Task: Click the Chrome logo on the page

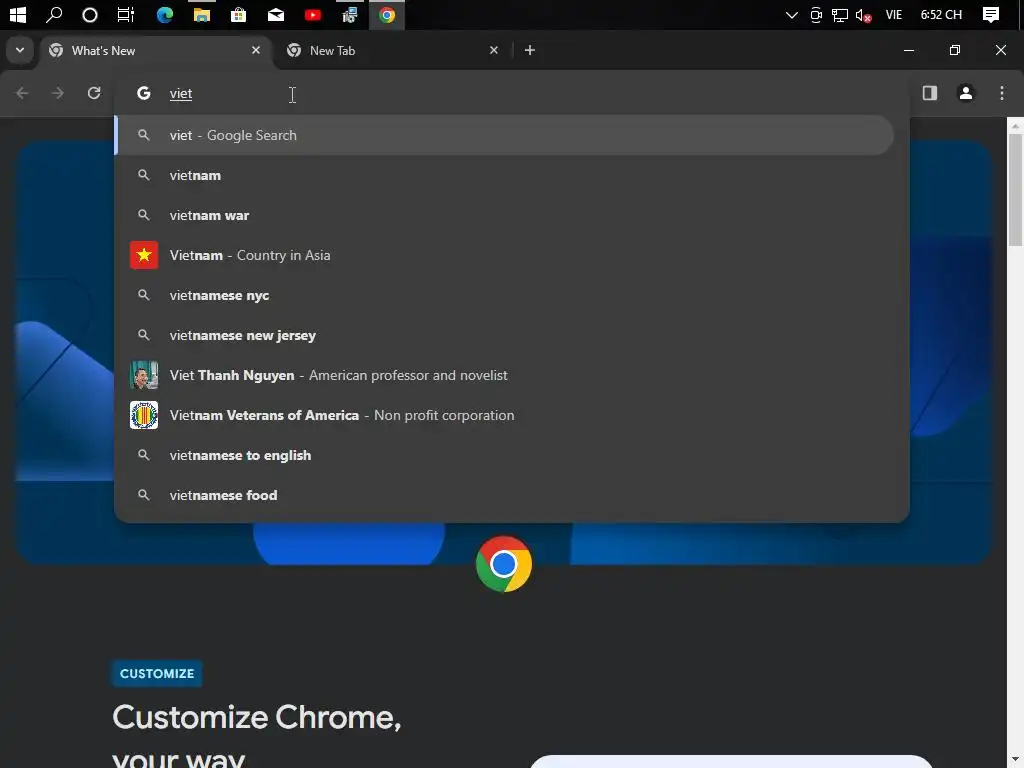Action: point(504,564)
